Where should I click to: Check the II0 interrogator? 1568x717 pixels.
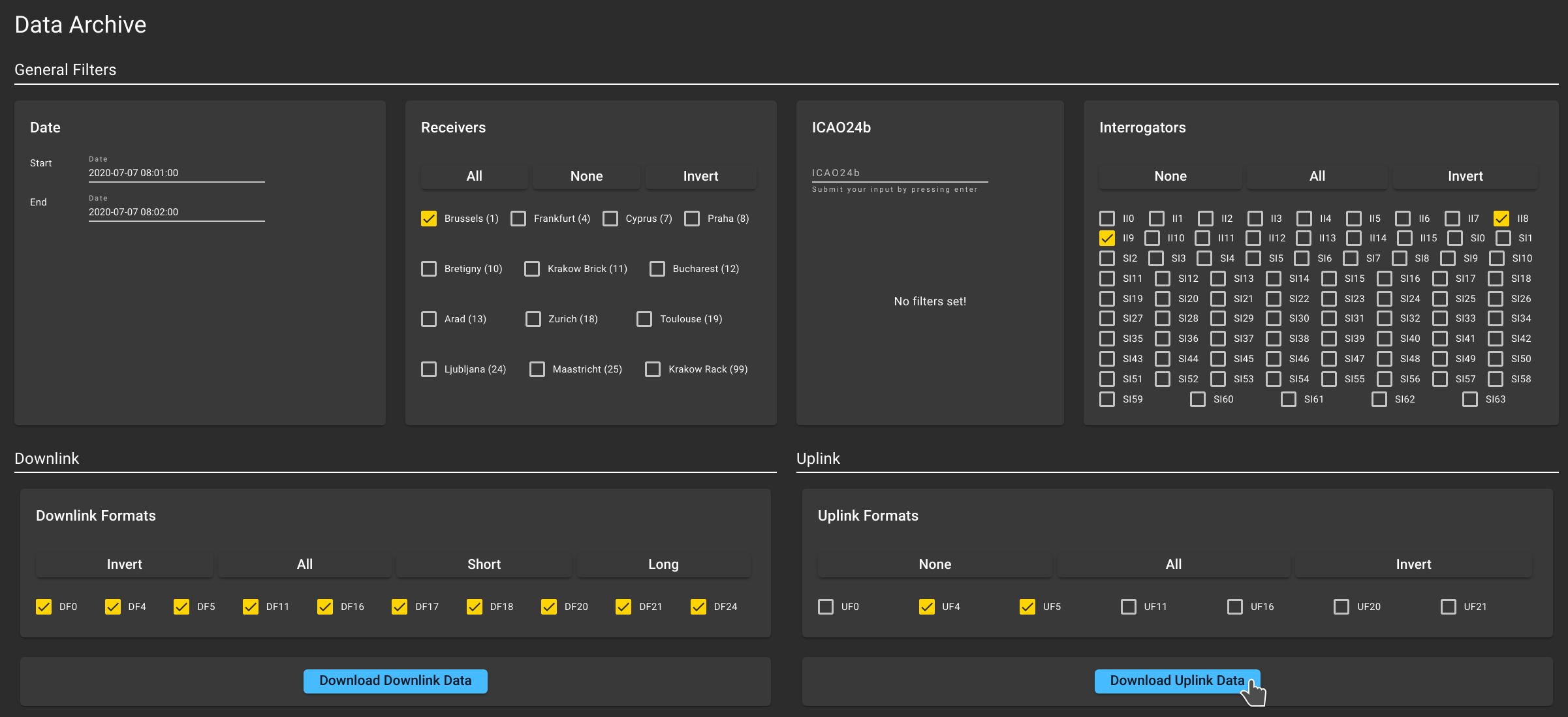1107,219
